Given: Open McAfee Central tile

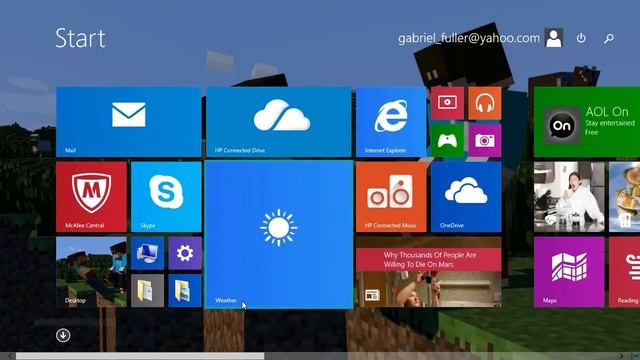Looking at the screenshot, I should [x=91, y=197].
